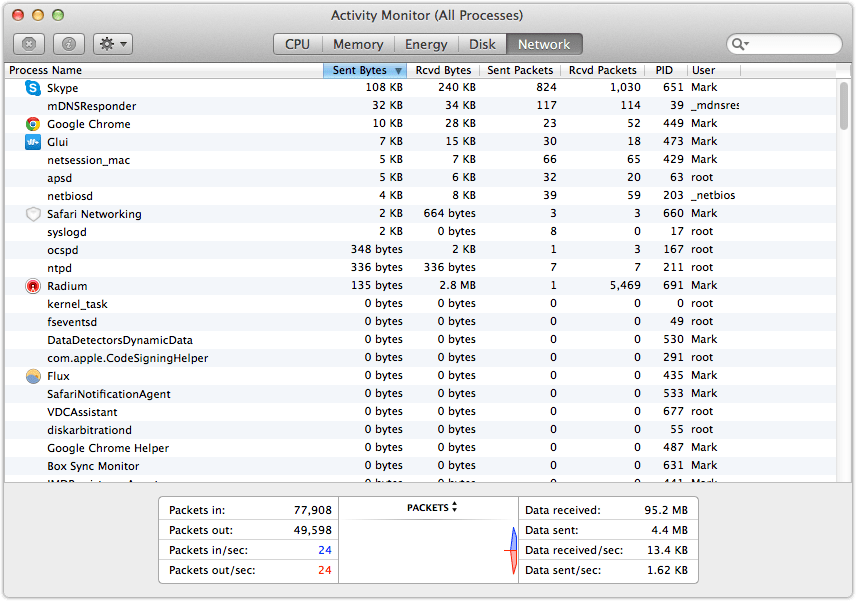This screenshot has height=601, width=856.
Task: Select the netbiosd process
Action: 420,196
